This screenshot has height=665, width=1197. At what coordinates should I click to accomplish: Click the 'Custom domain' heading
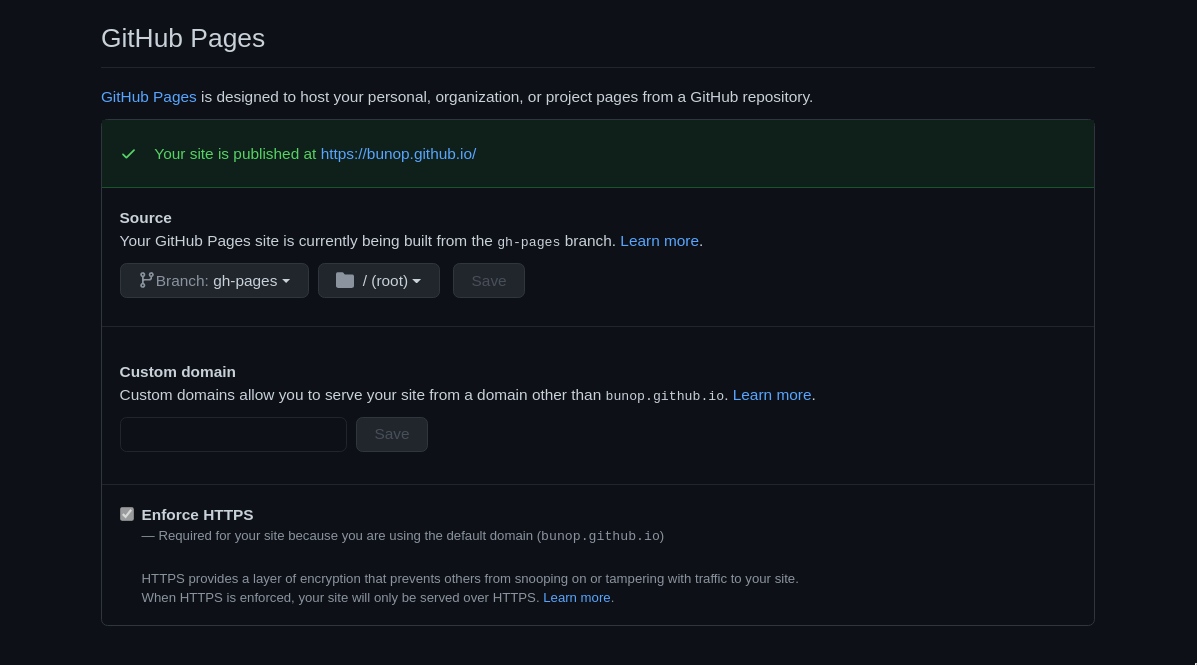[178, 372]
